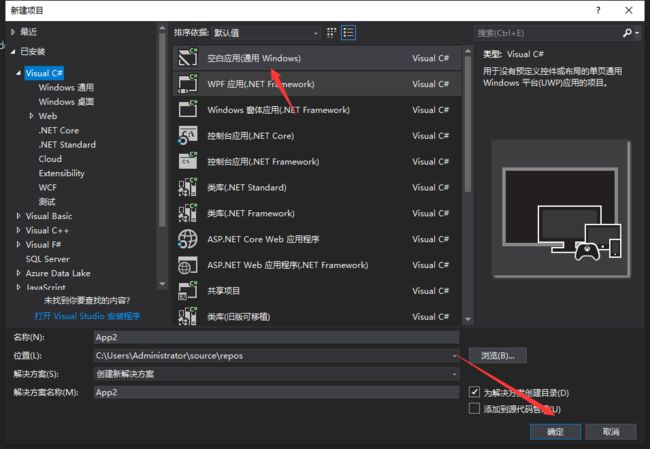Switch to medium icons list view
The height and width of the screenshot is (449, 650).
coord(348,33)
